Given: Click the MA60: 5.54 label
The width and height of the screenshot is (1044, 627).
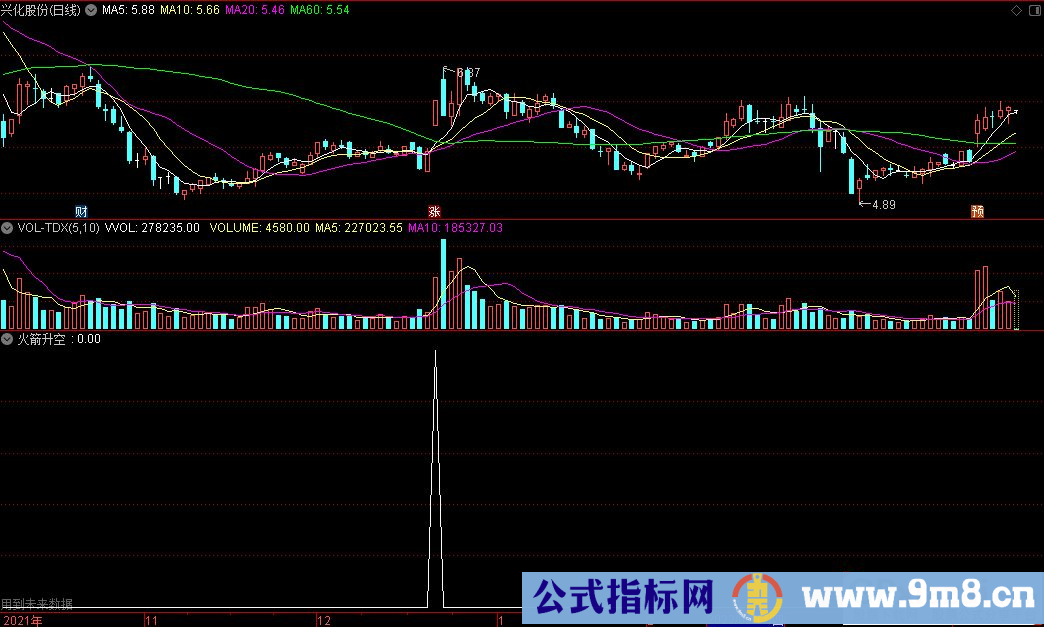Looking at the screenshot, I should 320,10.
